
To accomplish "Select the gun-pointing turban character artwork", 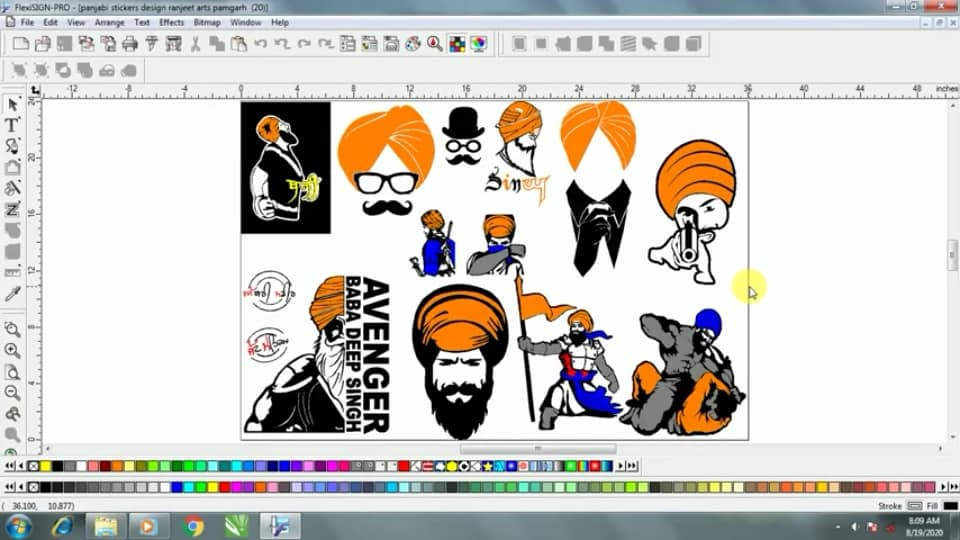I will 693,212.
